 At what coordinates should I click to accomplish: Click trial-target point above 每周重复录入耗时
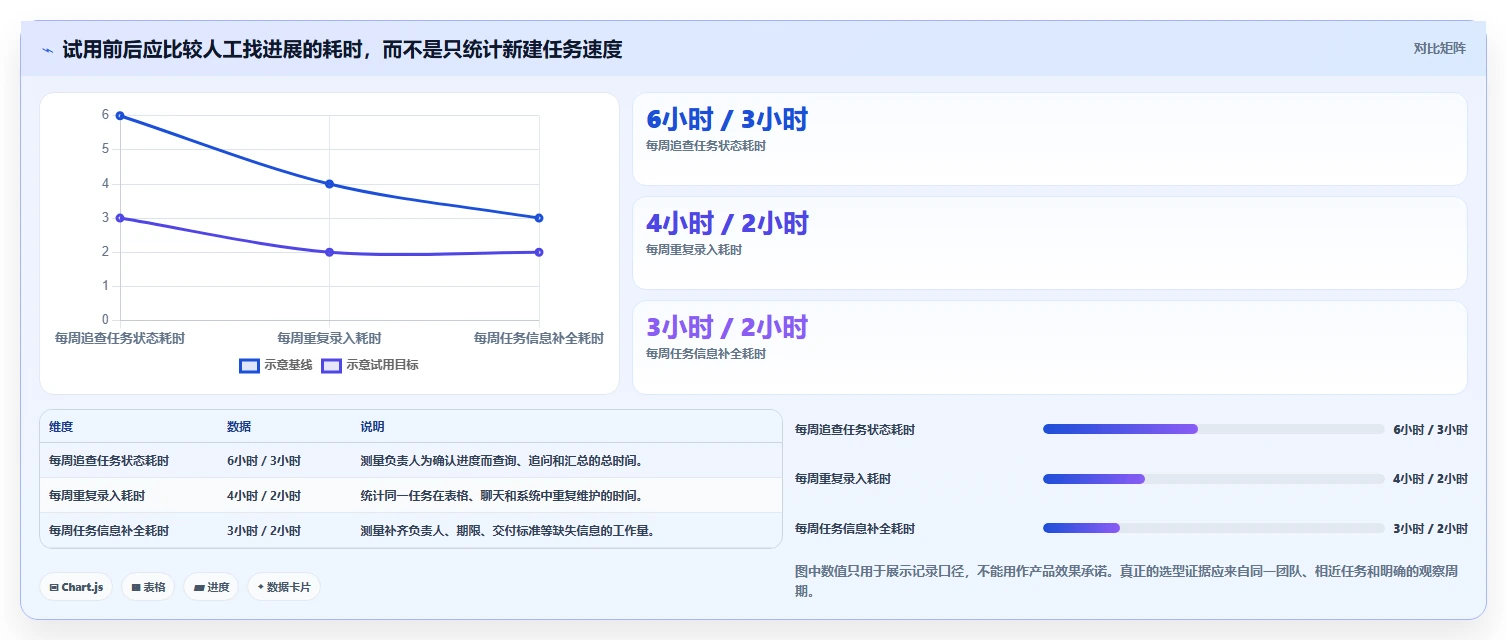[329, 252]
